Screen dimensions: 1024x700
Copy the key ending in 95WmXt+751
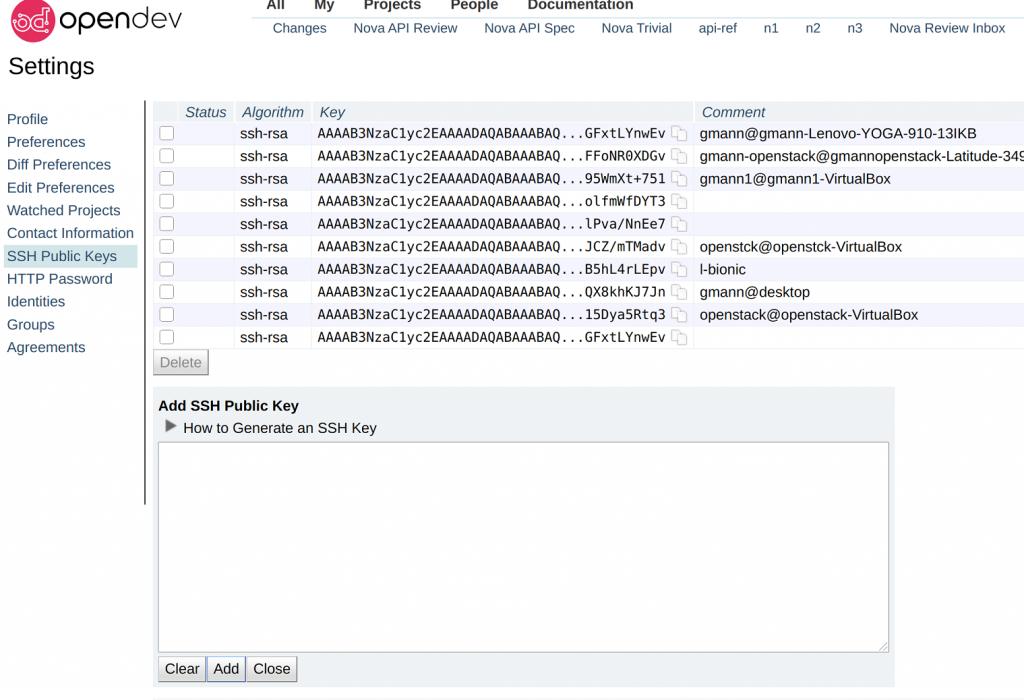coord(679,179)
